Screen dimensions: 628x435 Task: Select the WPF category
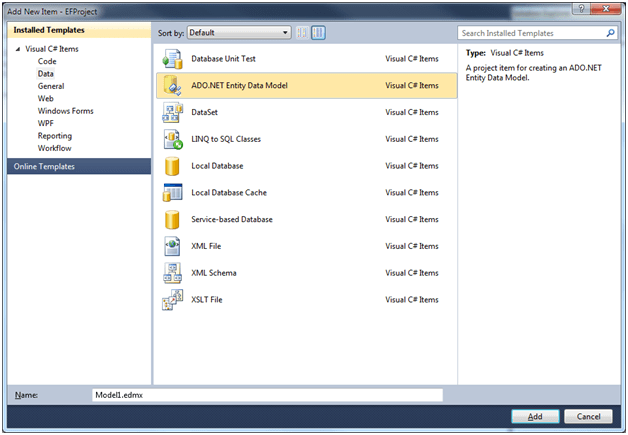[45, 123]
